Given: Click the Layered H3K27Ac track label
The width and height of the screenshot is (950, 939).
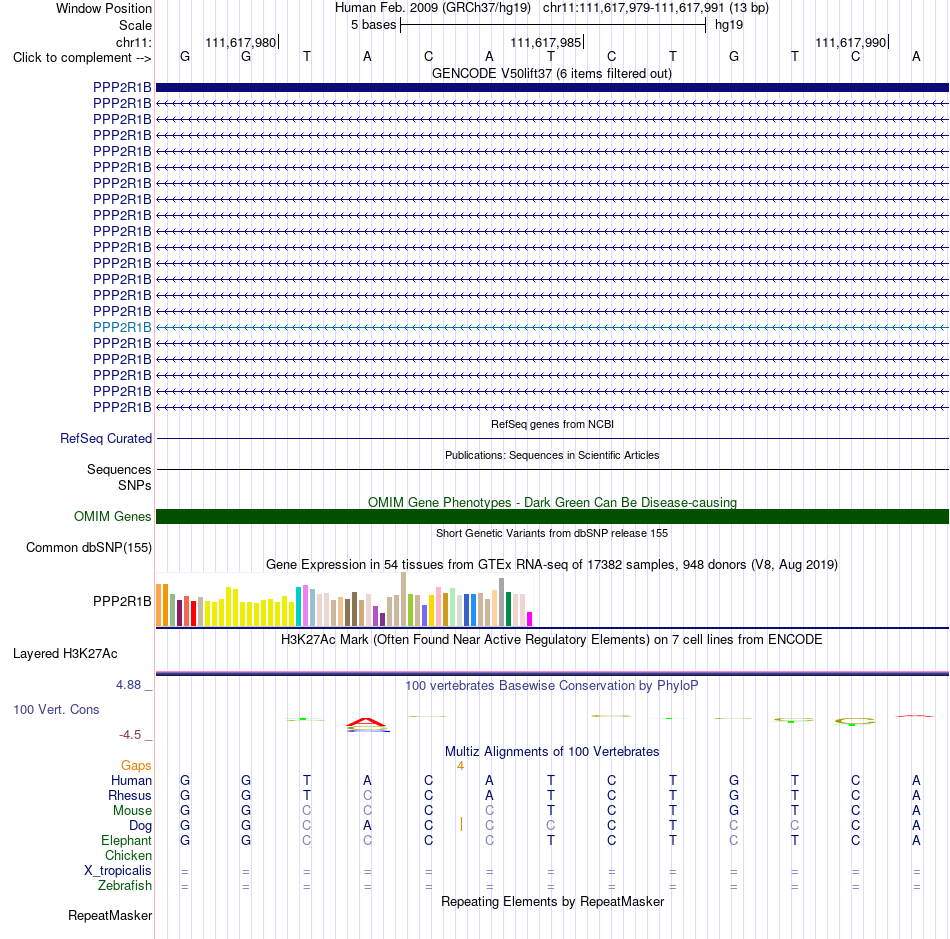Looking at the screenshot, I should [65, 654].
